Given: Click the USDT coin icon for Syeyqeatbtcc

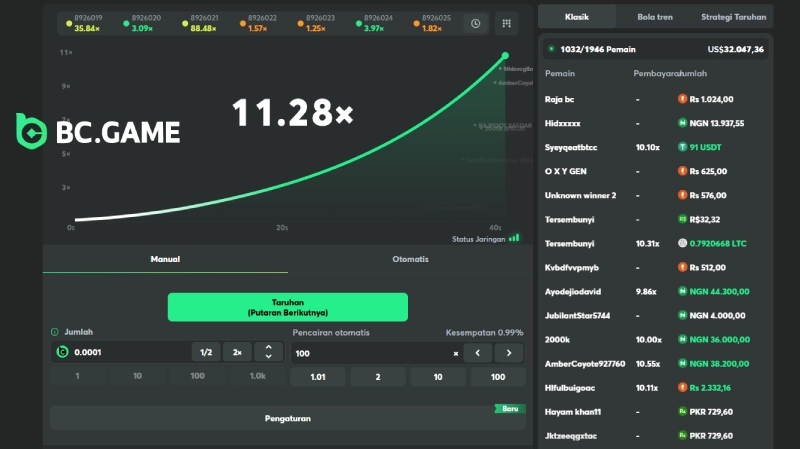Looking at the screenshot, I should [x=682, y=147].
